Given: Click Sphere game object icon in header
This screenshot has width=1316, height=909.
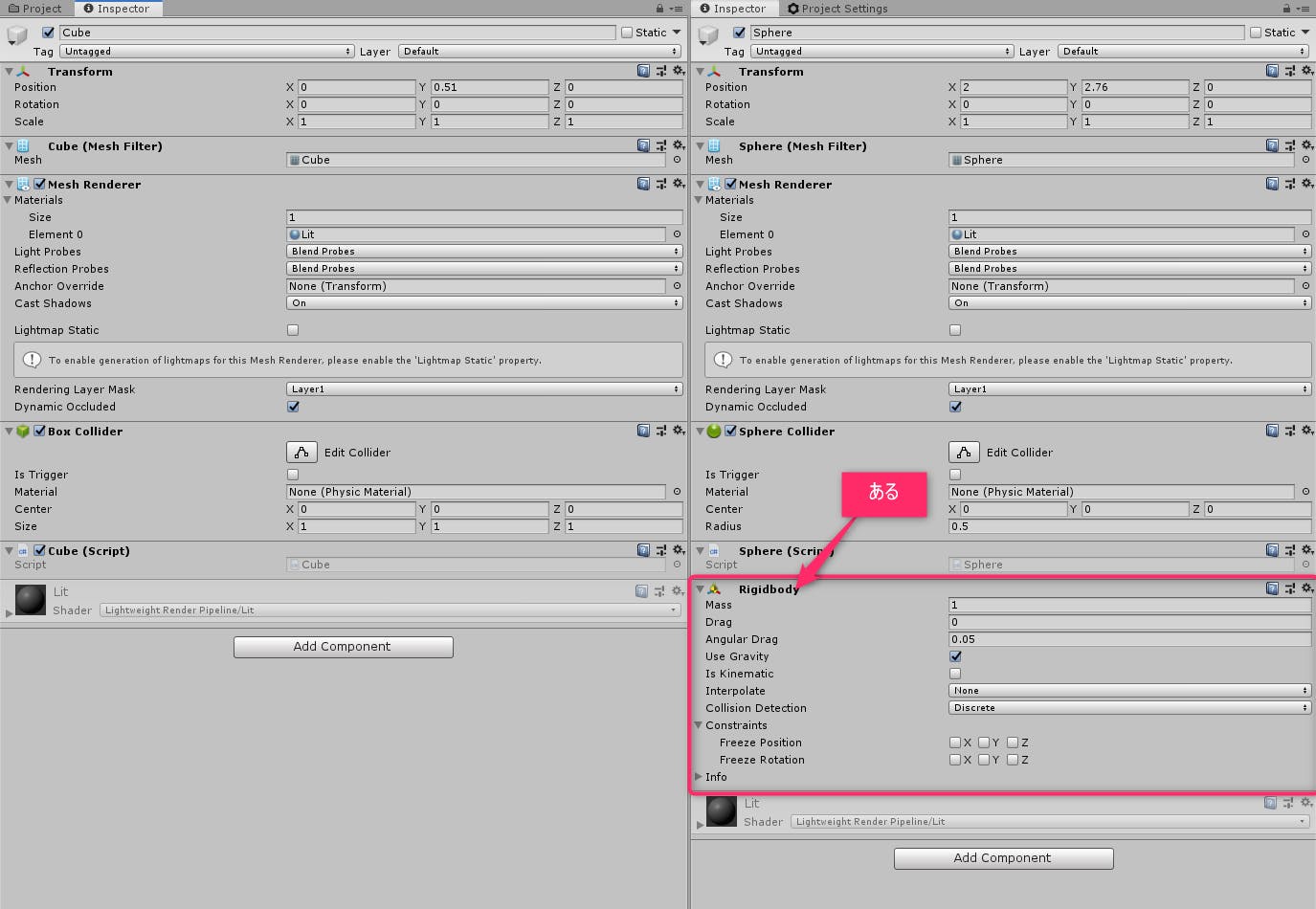Looking at the screenshot, I should tap(707, 35).
